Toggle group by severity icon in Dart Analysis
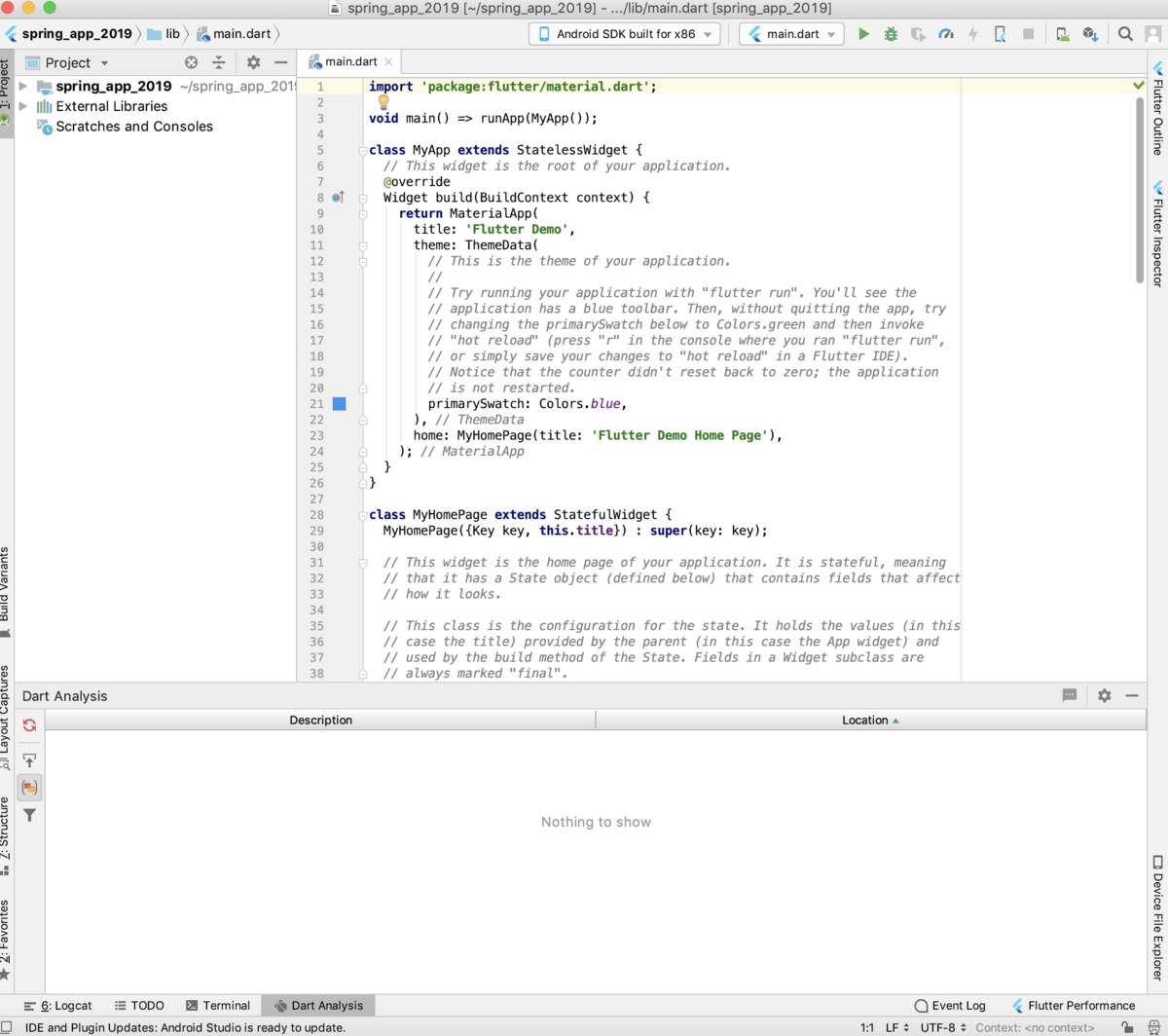Viewport: 1168px width, 1036px height. point(29,788)
